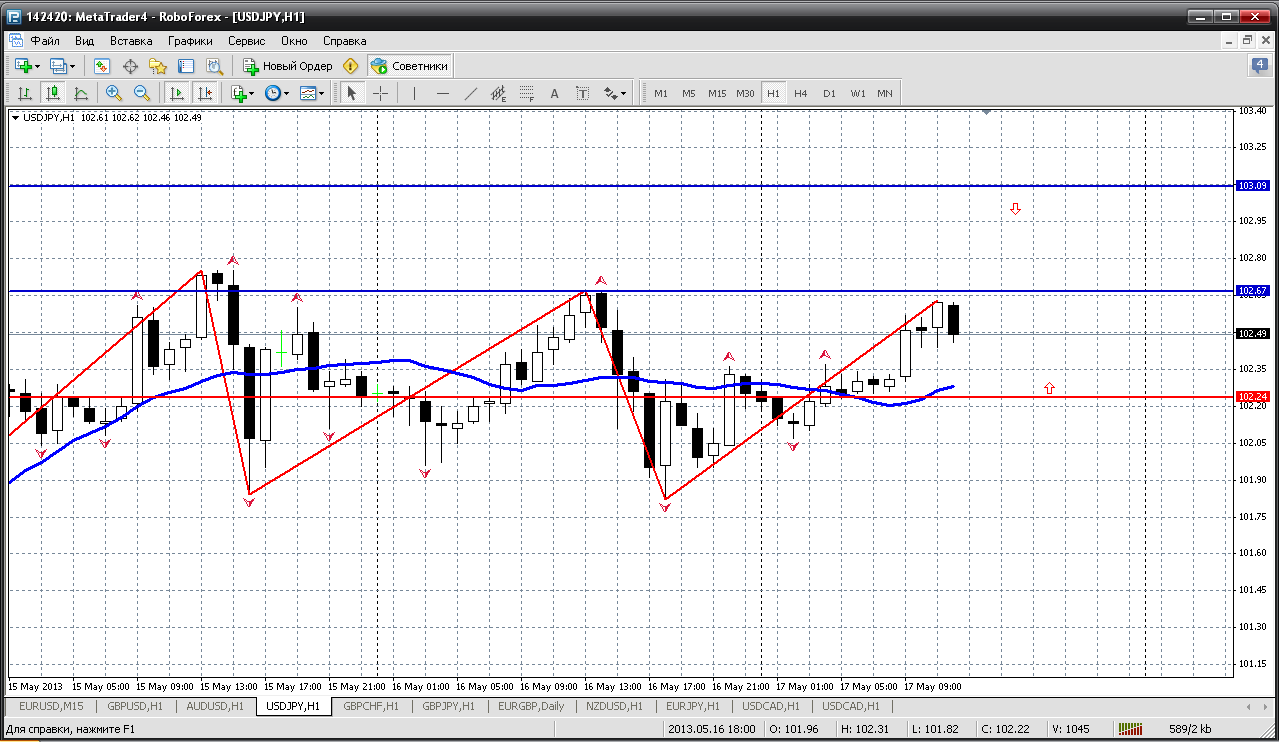Zoom out on the chart
The width and height of the screenshot is (1279, 742).
[141, 93]
